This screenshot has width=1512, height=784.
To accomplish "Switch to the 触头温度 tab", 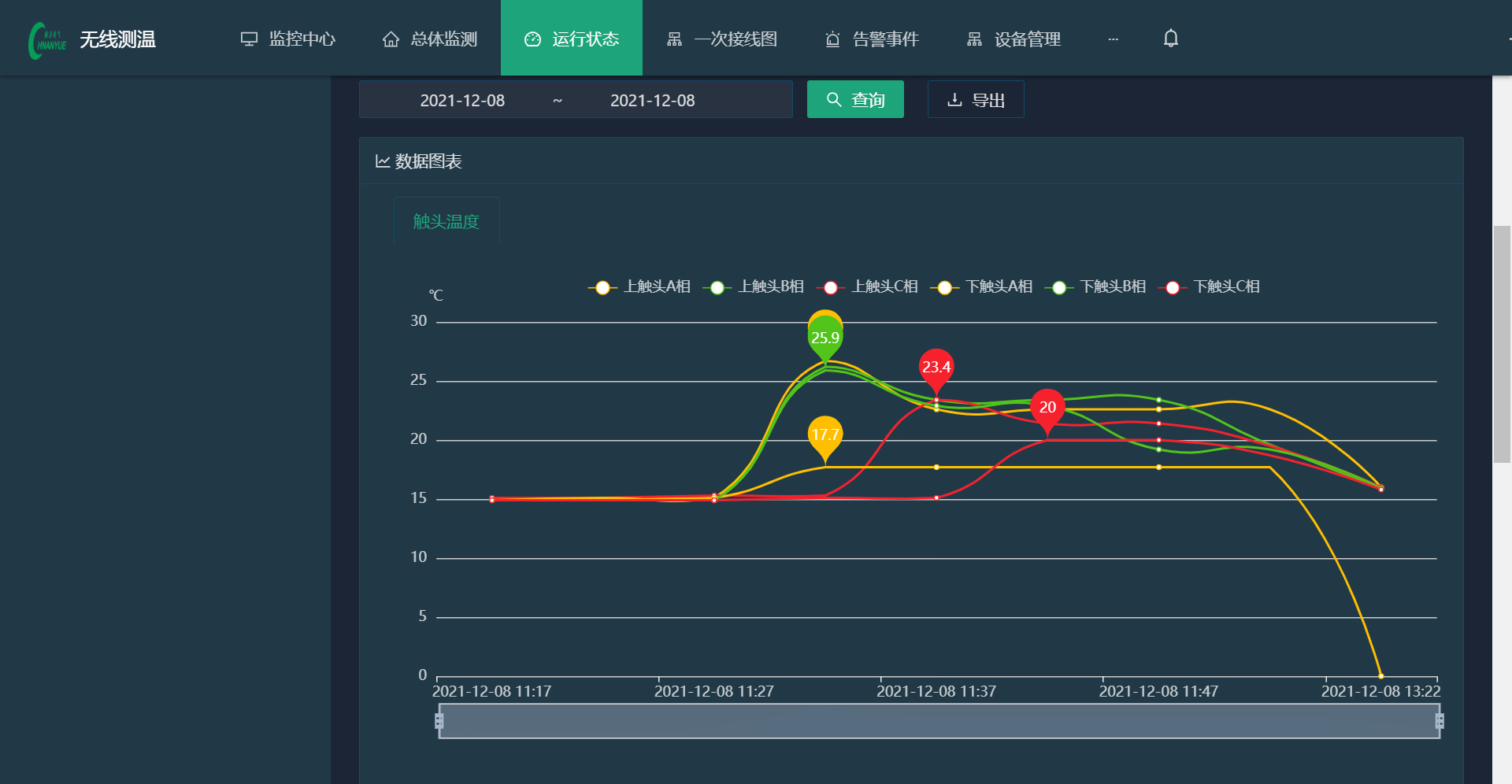I will [x=446, y=222].
